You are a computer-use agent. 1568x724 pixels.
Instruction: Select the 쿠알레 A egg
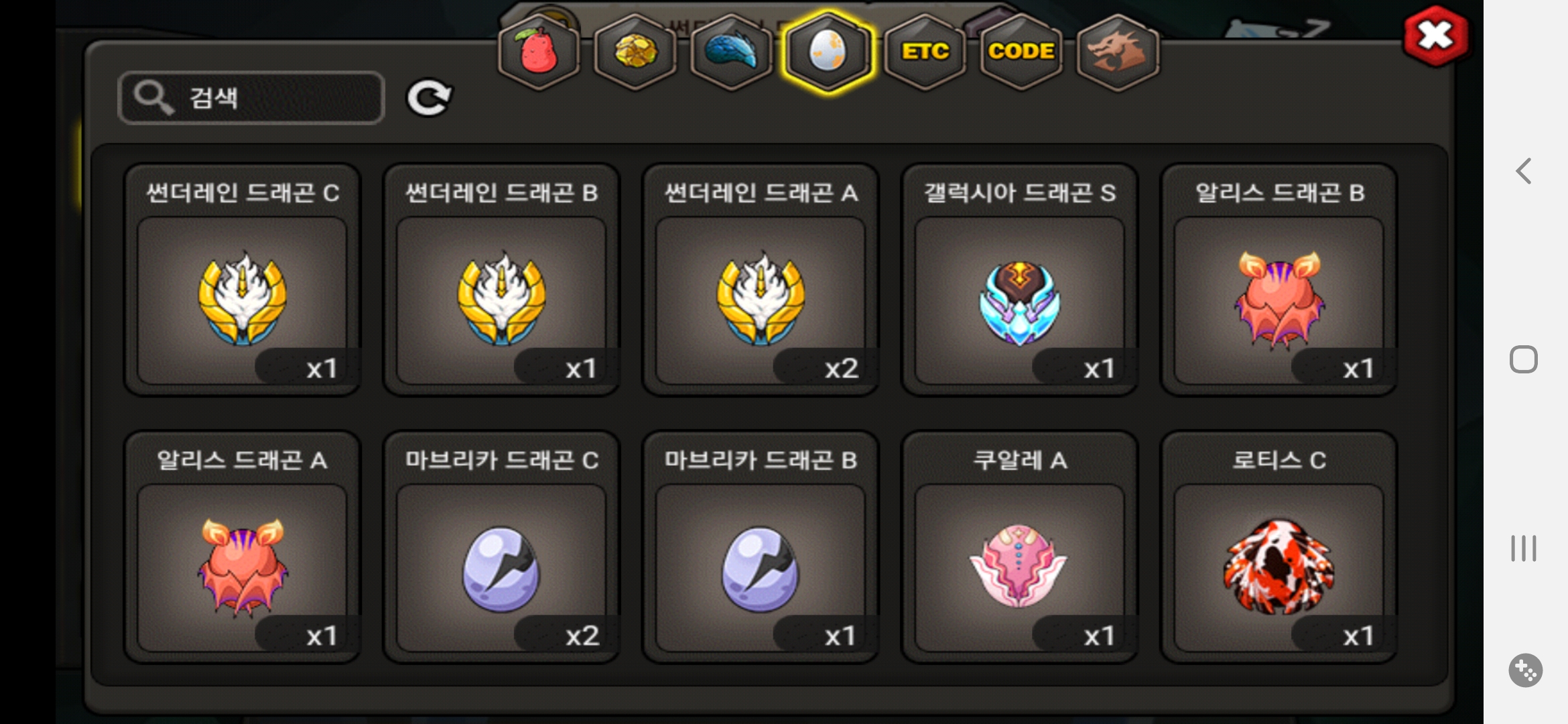(x=1020, y=547)
